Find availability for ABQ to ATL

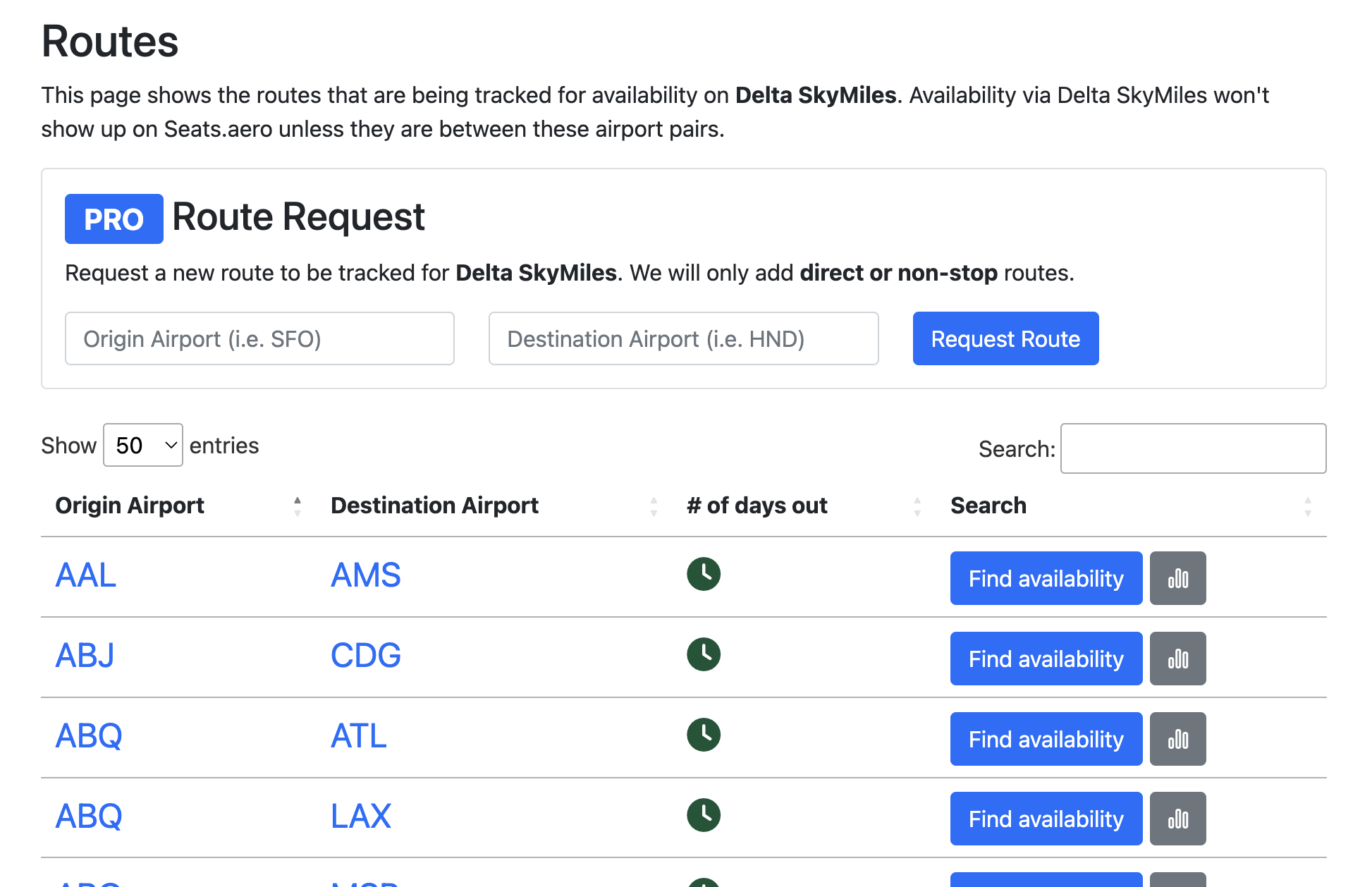point(1046,739)
